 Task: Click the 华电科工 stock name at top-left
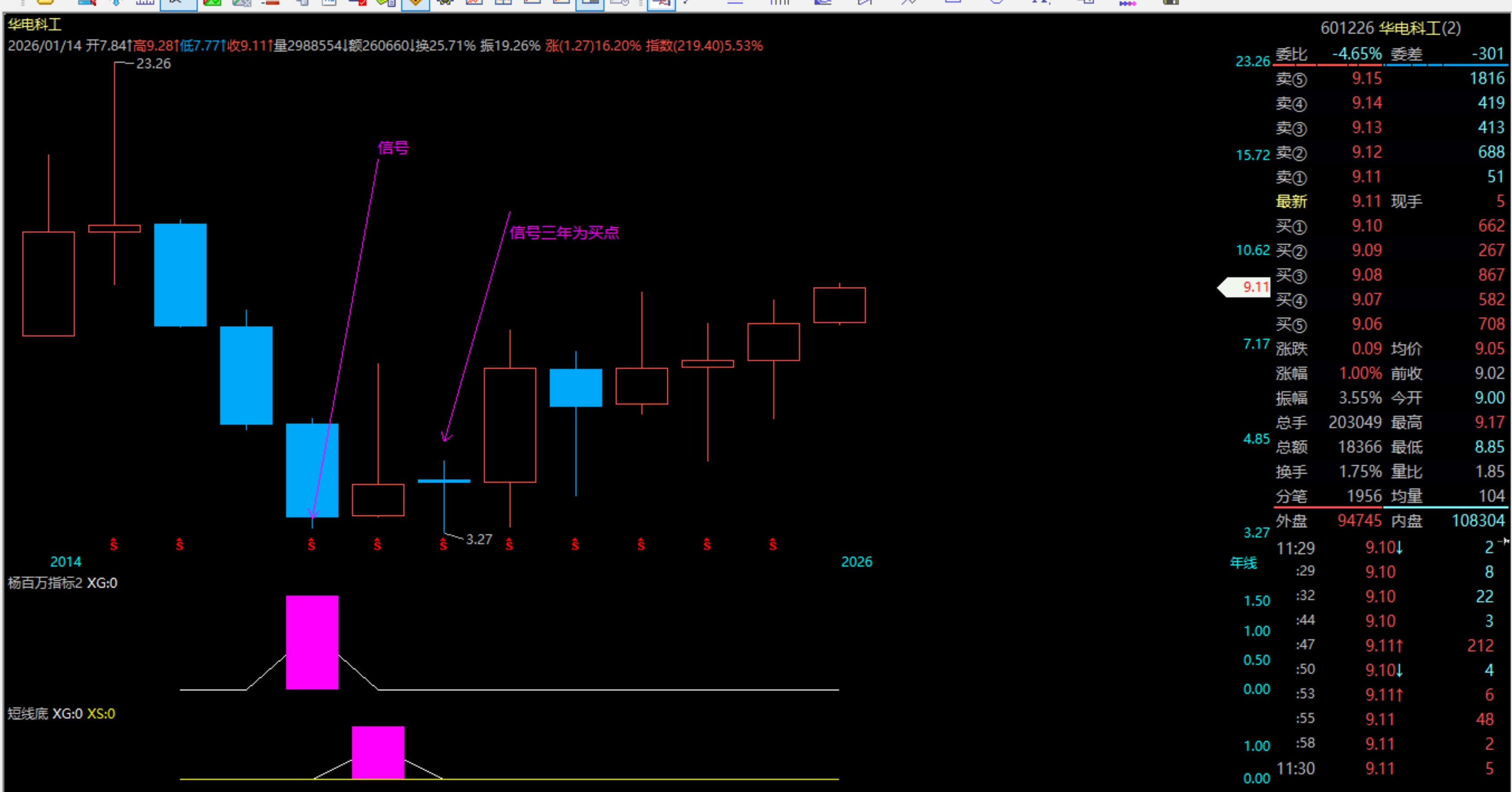tap(34, 25)
